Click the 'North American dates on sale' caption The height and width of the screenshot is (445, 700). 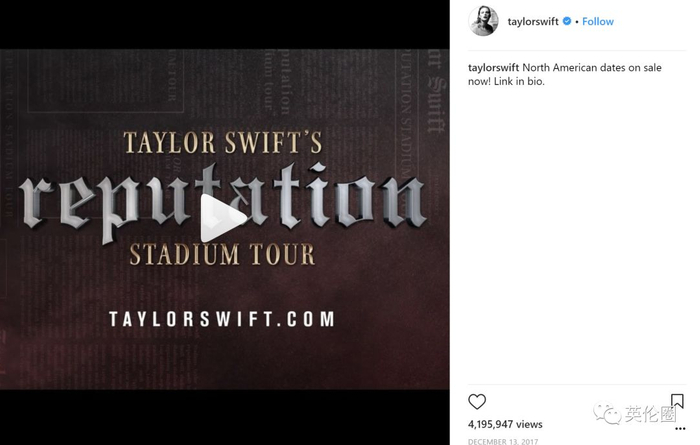point(592,67)
